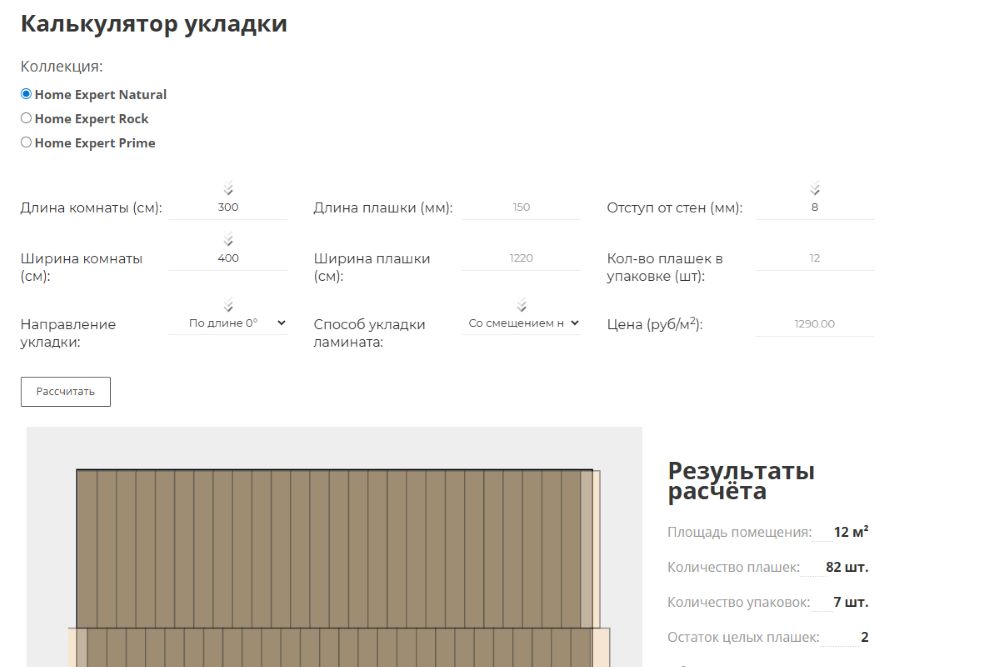The height and width of the screenshot is (667, 1000).
Task: Click the floor layout preview diagram
Action: click(x=335, y=550)
